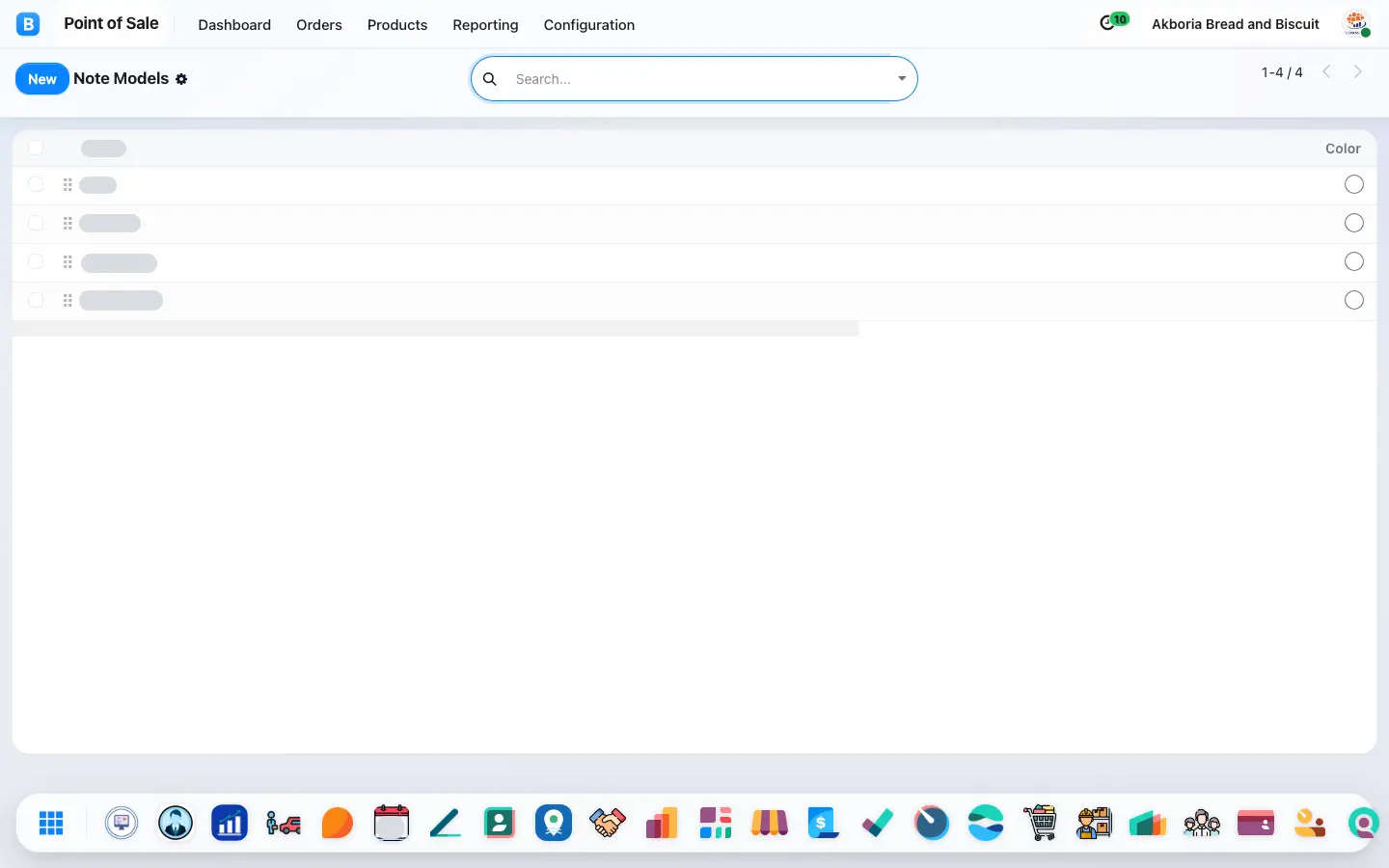Launch the blue bar chart dock app
This screenshot has height=868, width=1389.
[x=230, y=823]
